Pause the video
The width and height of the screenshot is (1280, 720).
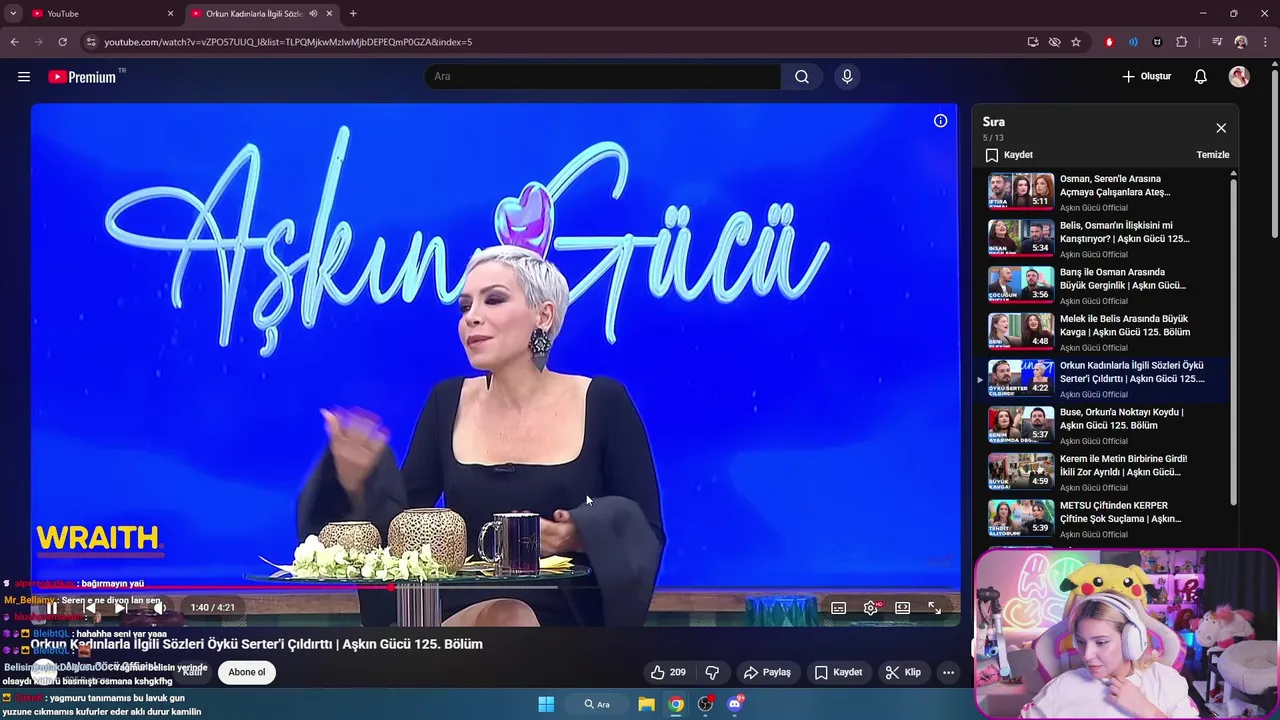pyautogui.click(x=52, y=607)
